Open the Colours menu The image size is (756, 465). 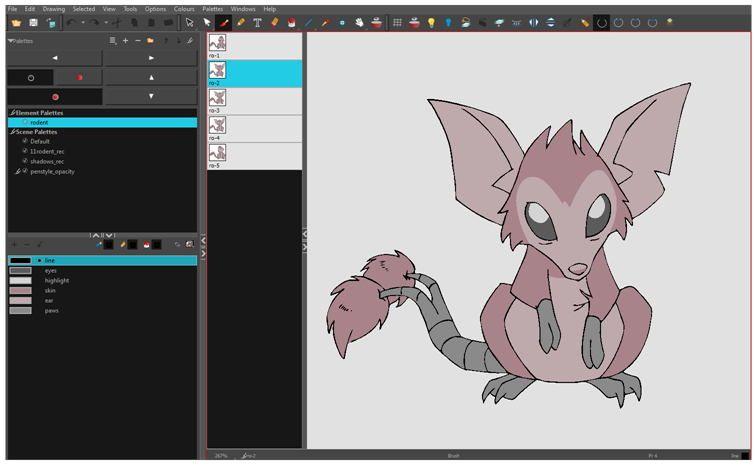(x=184, y=8)
